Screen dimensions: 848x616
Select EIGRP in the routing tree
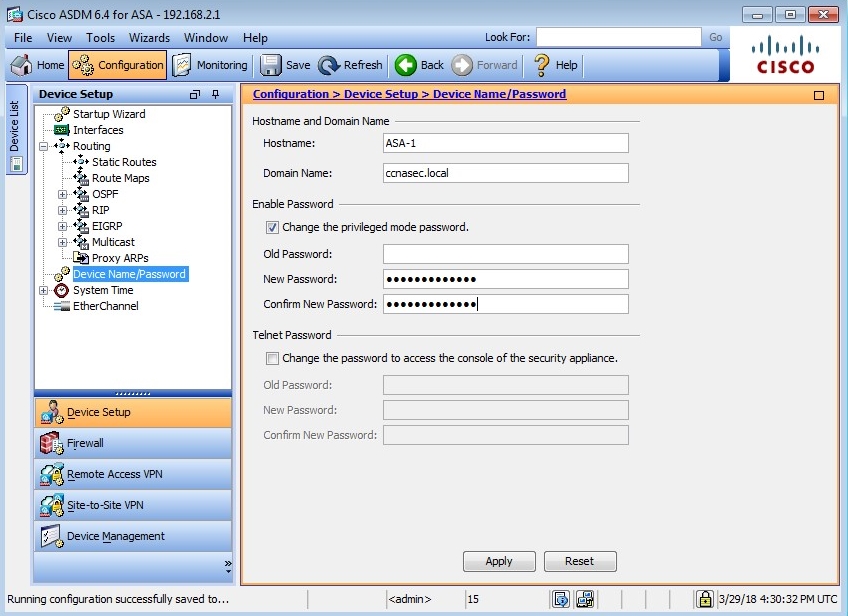click(107, 226)
